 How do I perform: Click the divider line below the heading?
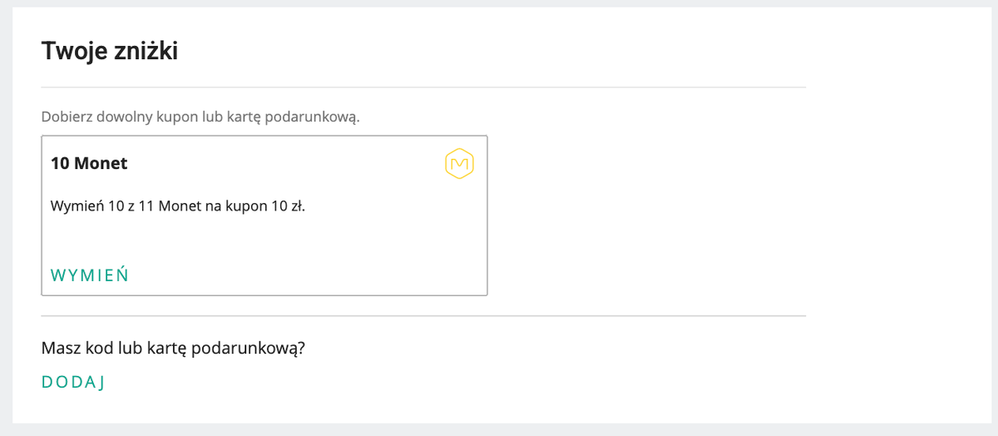(x=423, y=88)
